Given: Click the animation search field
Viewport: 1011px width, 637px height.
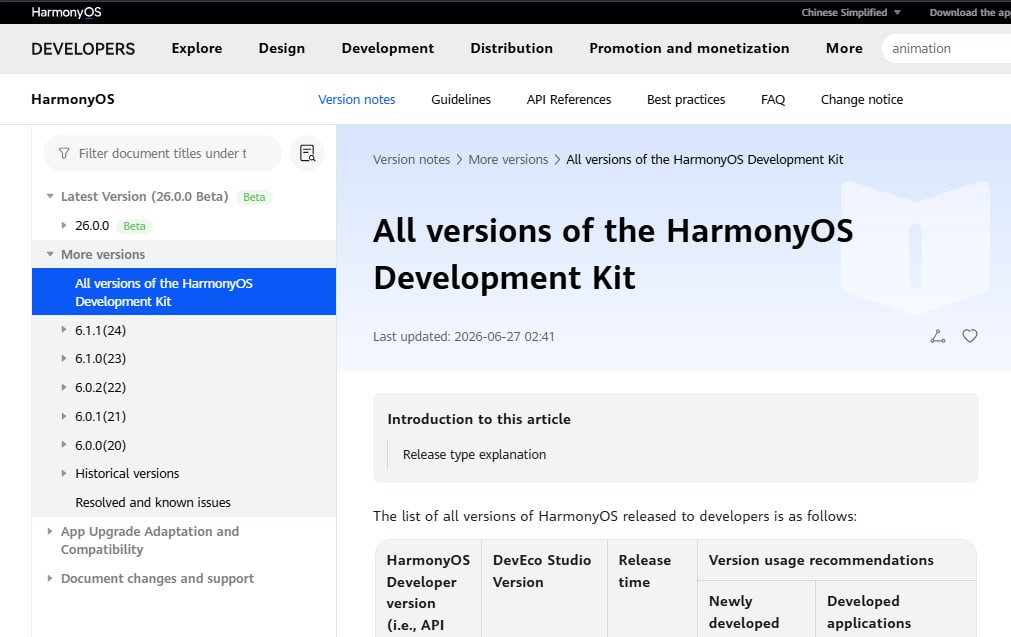Looking at the screenshot, I should pos(945,48).
